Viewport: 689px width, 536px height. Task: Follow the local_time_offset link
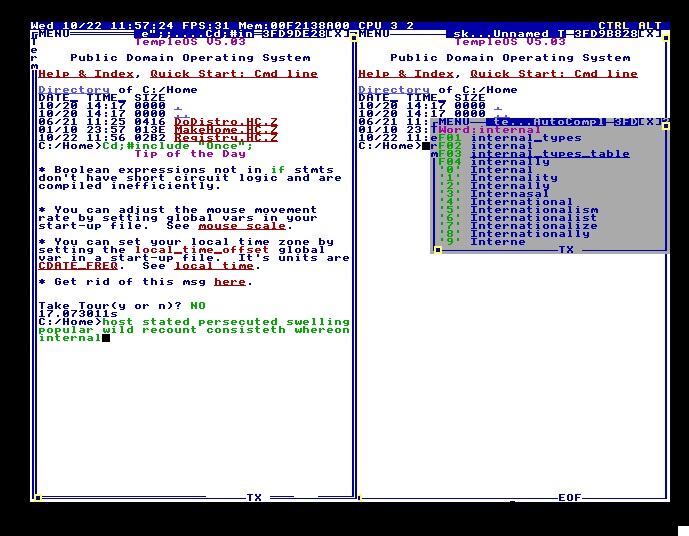(202, 250)
